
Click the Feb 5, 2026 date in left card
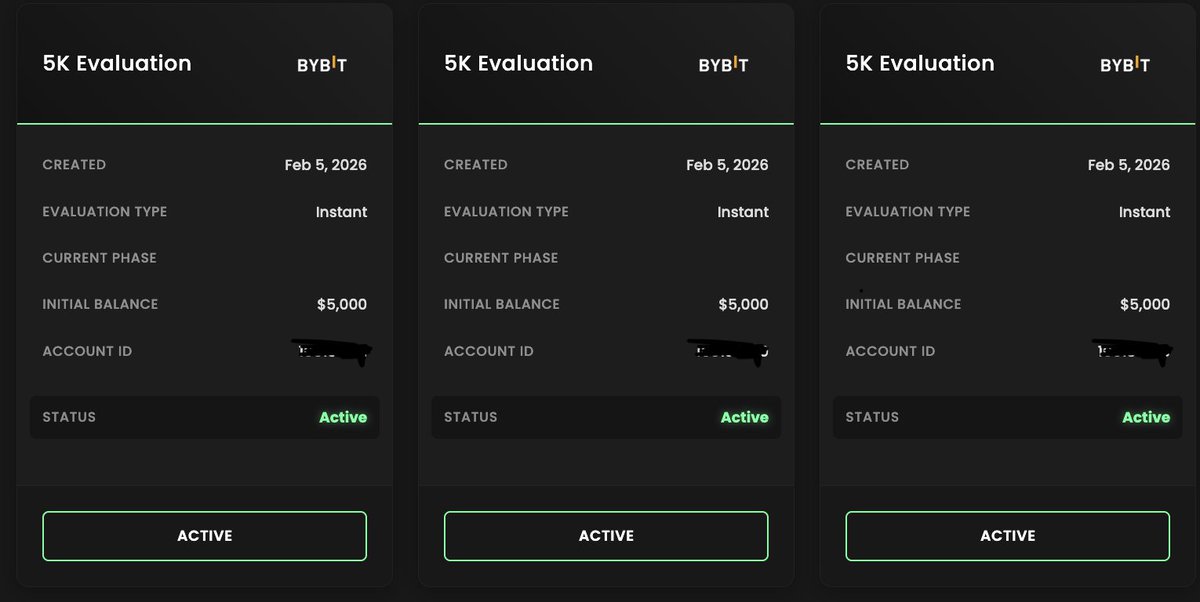click(326, 165)
